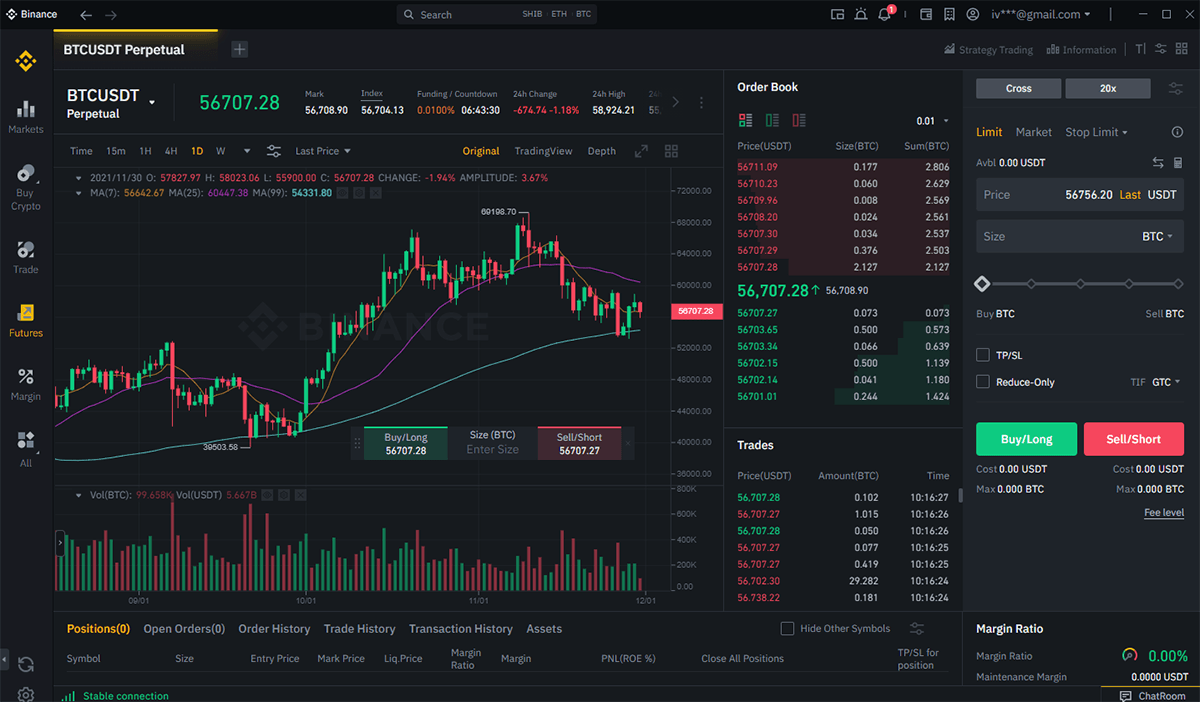Adjust the 20x leverage button

1108,88
